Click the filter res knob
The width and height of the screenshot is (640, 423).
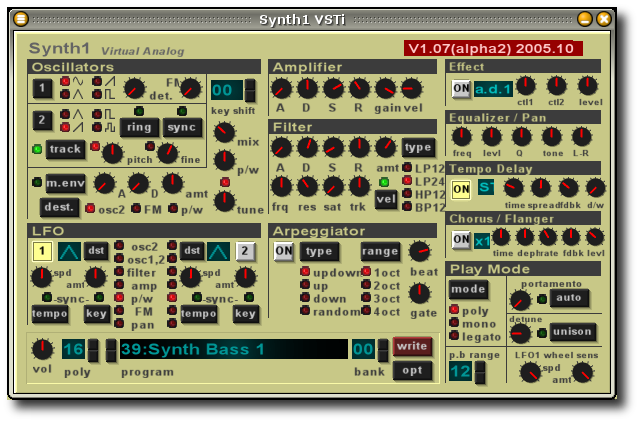(307, 187)
